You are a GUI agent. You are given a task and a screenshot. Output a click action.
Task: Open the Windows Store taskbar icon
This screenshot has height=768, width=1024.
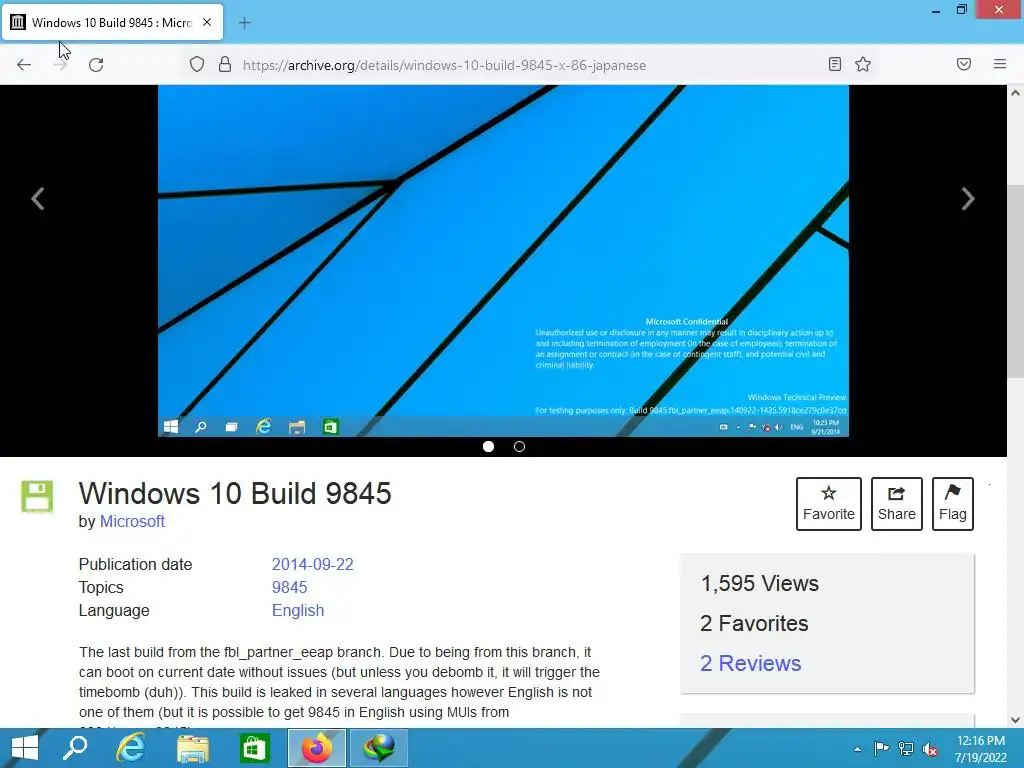point(254,748)
